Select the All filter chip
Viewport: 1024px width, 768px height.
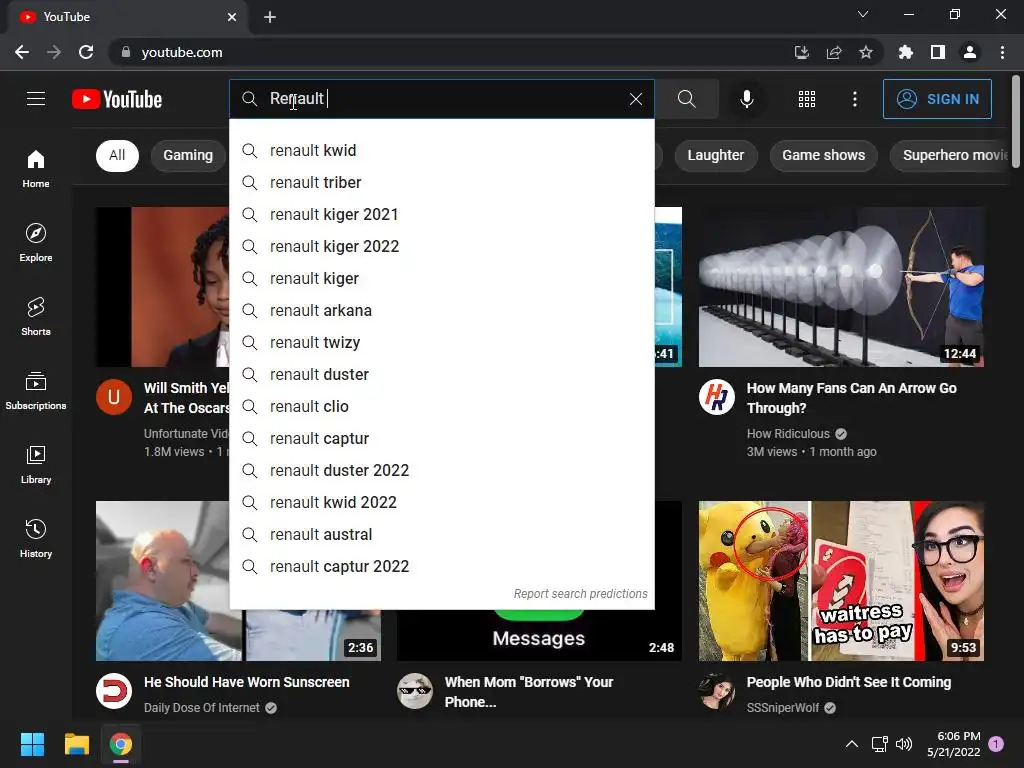point(117,155)
